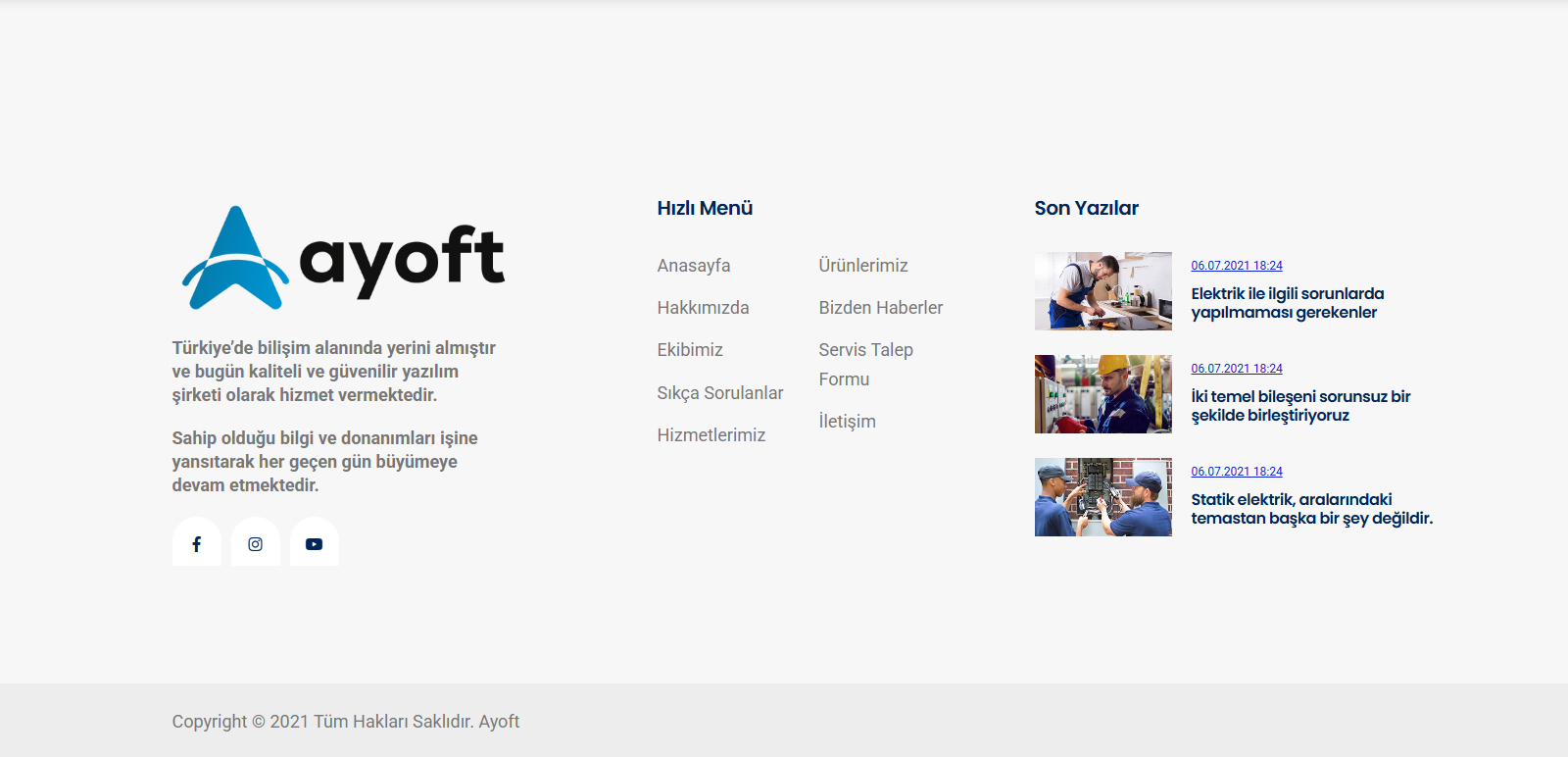
Task: Read article İki temel bileşeni sorunsuz
Action: [1301, 406]
